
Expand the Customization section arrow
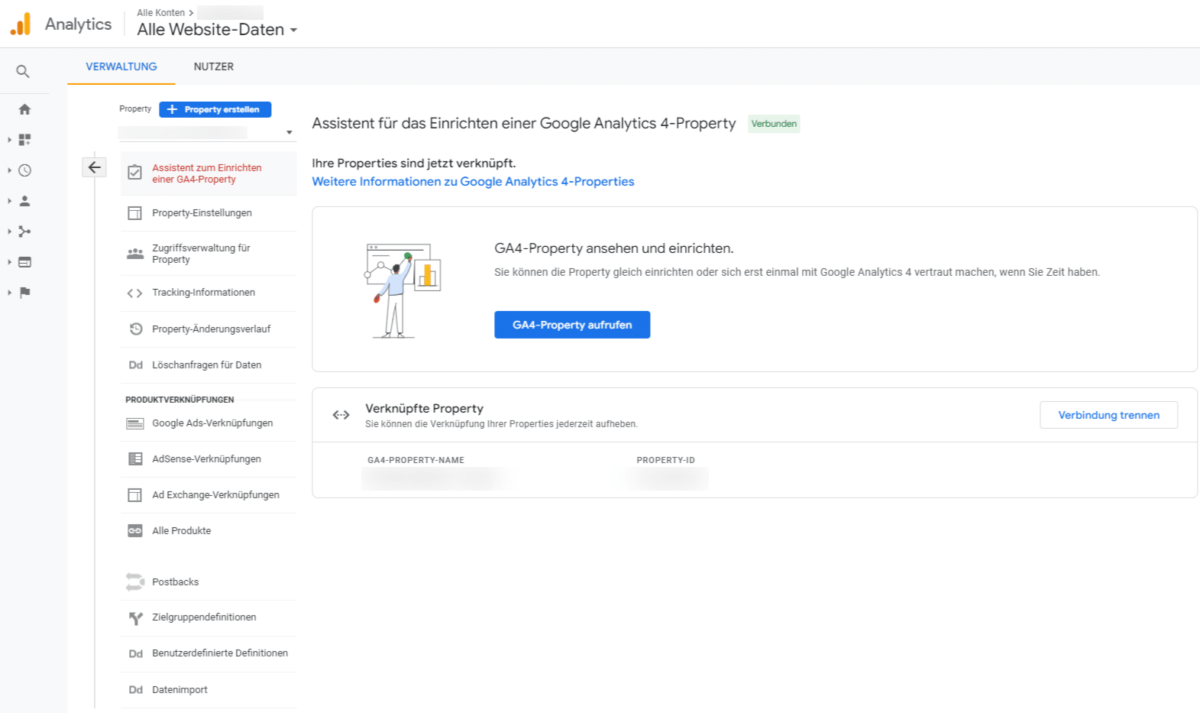point(10,140)
